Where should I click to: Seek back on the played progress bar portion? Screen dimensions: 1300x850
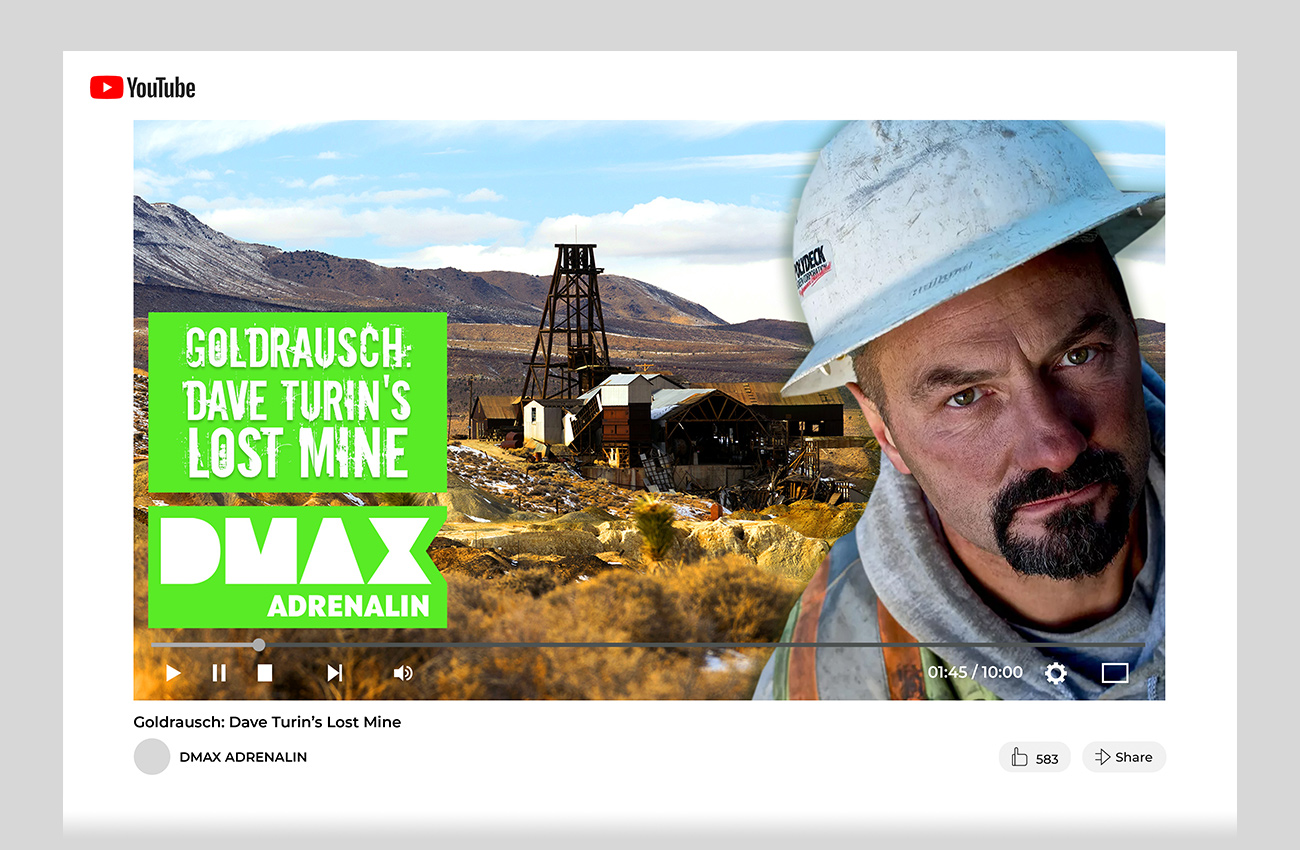tap(200, 645)
